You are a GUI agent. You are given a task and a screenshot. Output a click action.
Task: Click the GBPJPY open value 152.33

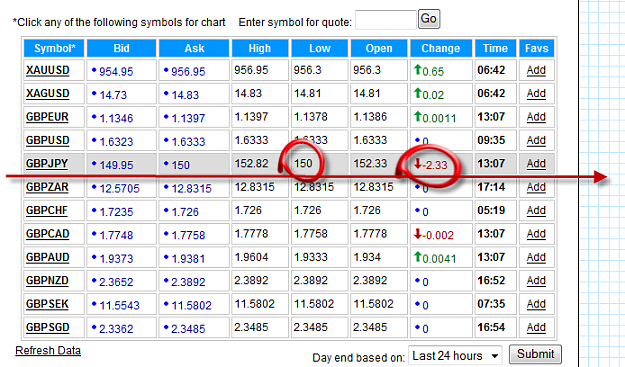[370, 164]
